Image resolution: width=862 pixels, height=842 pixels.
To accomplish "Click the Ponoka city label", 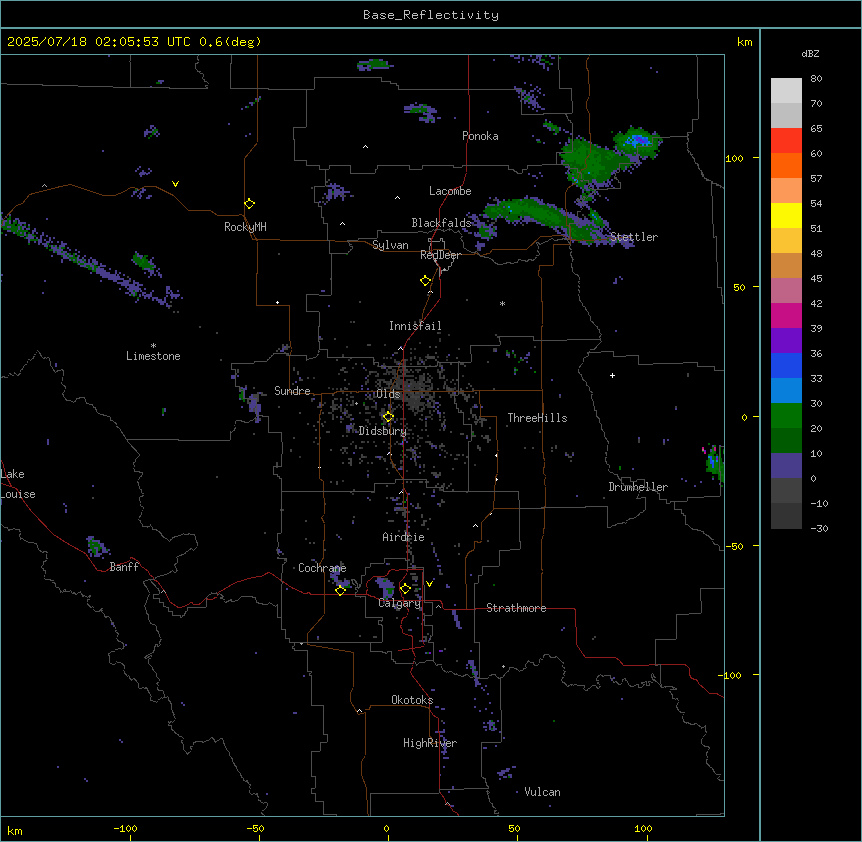I will pos(480,136).
